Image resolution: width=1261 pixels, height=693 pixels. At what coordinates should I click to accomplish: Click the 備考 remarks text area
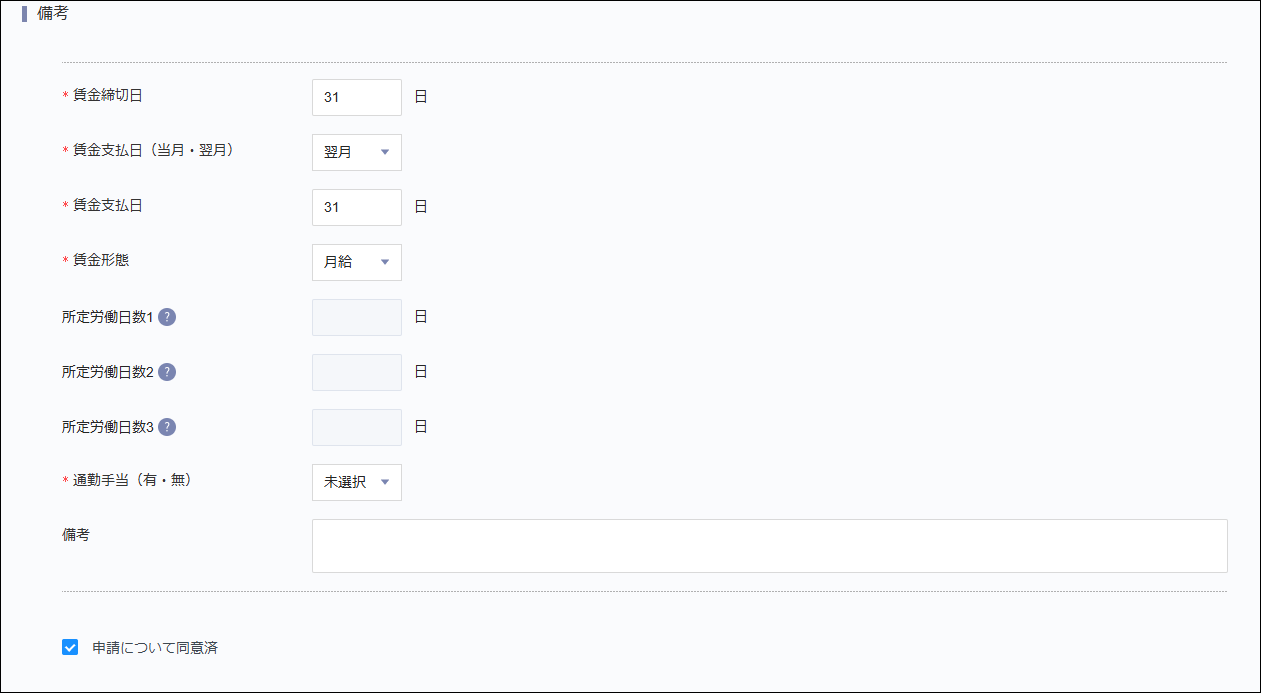point(769,545)
